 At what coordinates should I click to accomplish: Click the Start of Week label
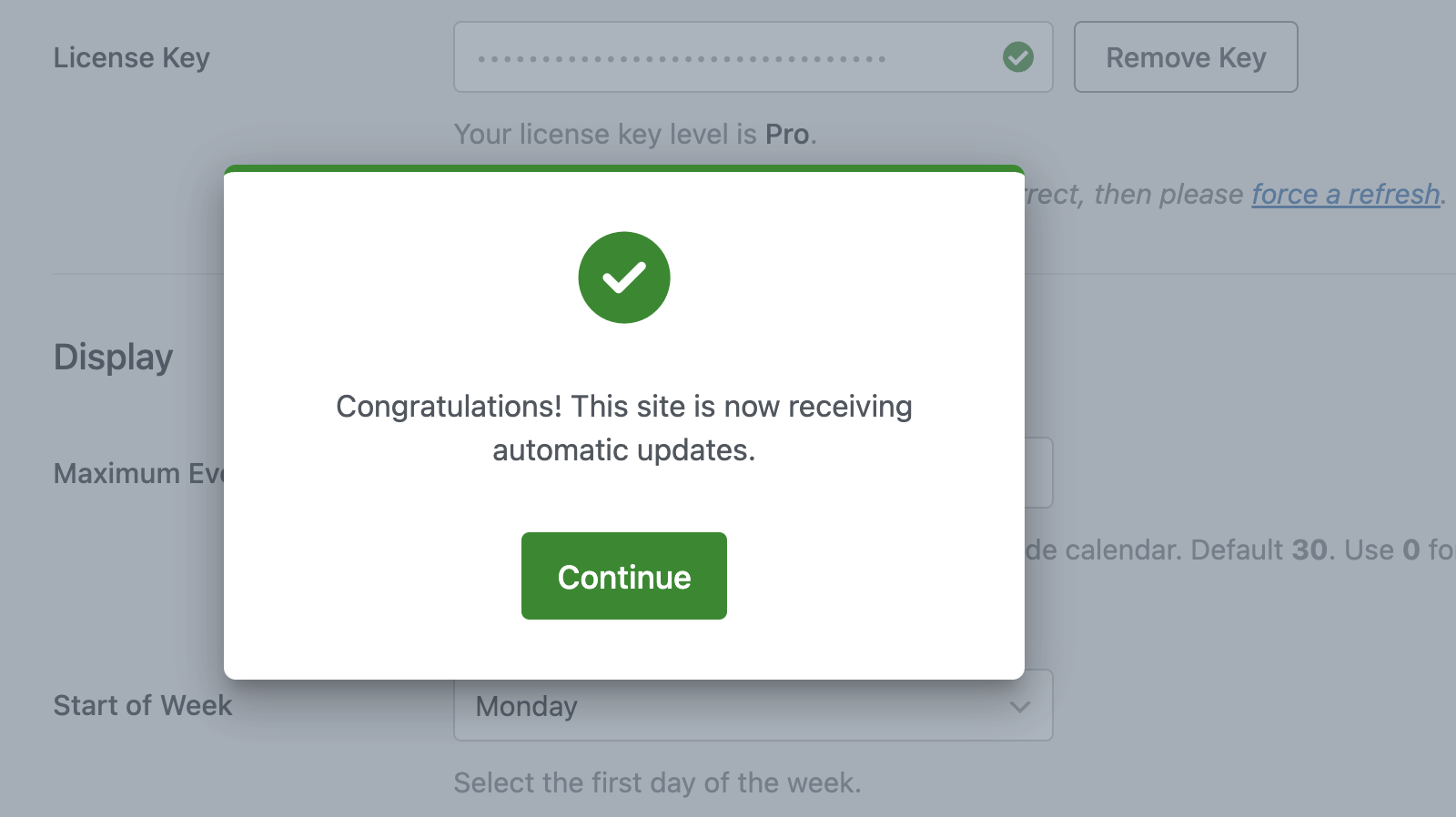[x=142, y=706]
